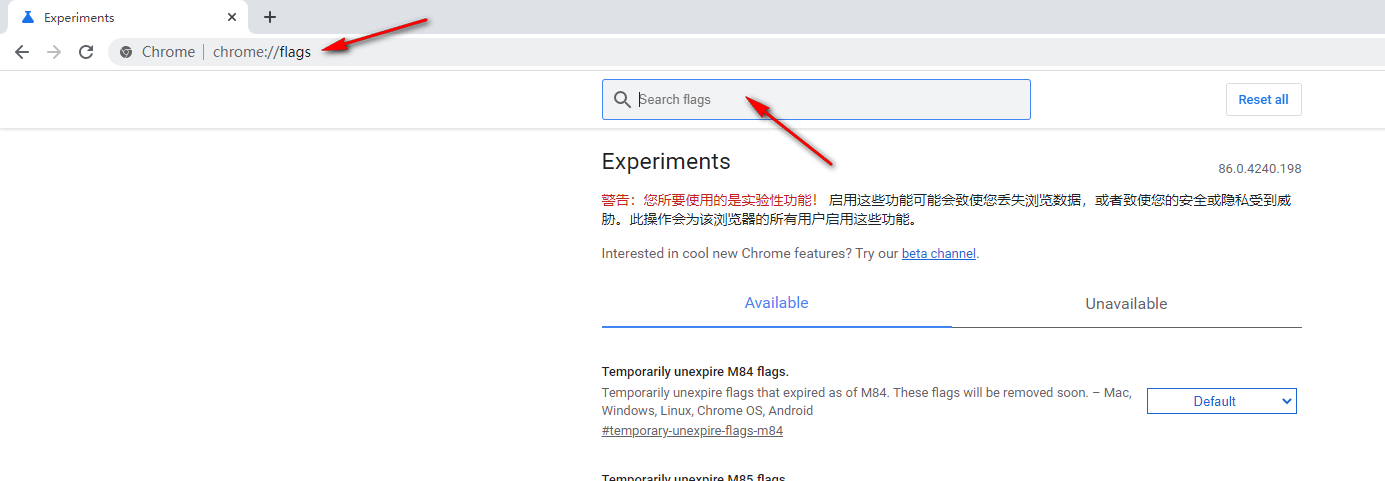Click the Experiments heading

coord(666,161)
